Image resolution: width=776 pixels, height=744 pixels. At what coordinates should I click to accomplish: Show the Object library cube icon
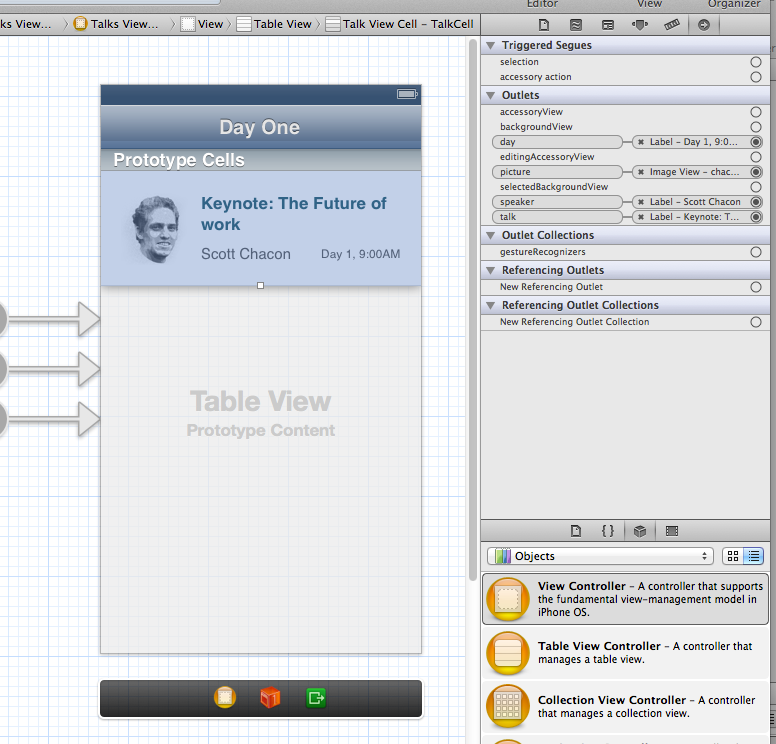tap(640, 531)
